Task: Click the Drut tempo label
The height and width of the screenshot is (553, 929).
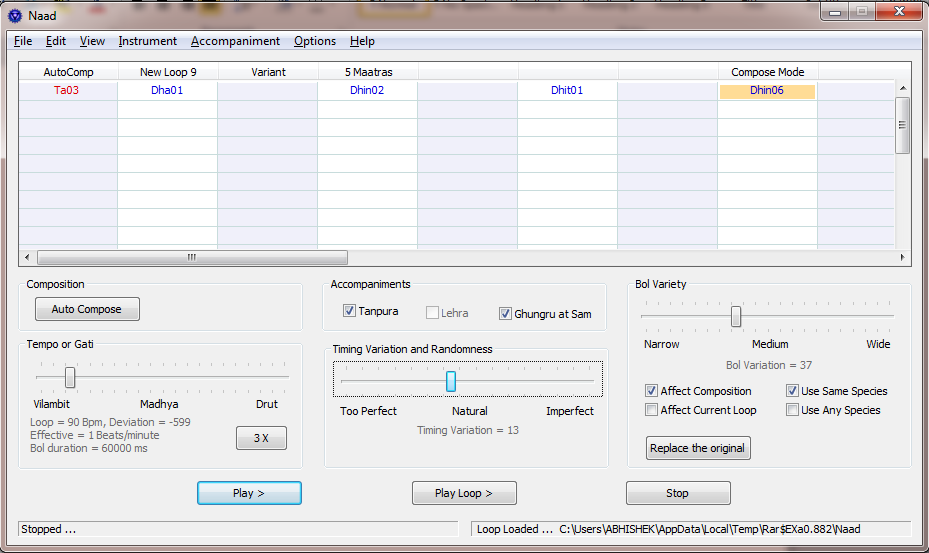Action: 267,404
